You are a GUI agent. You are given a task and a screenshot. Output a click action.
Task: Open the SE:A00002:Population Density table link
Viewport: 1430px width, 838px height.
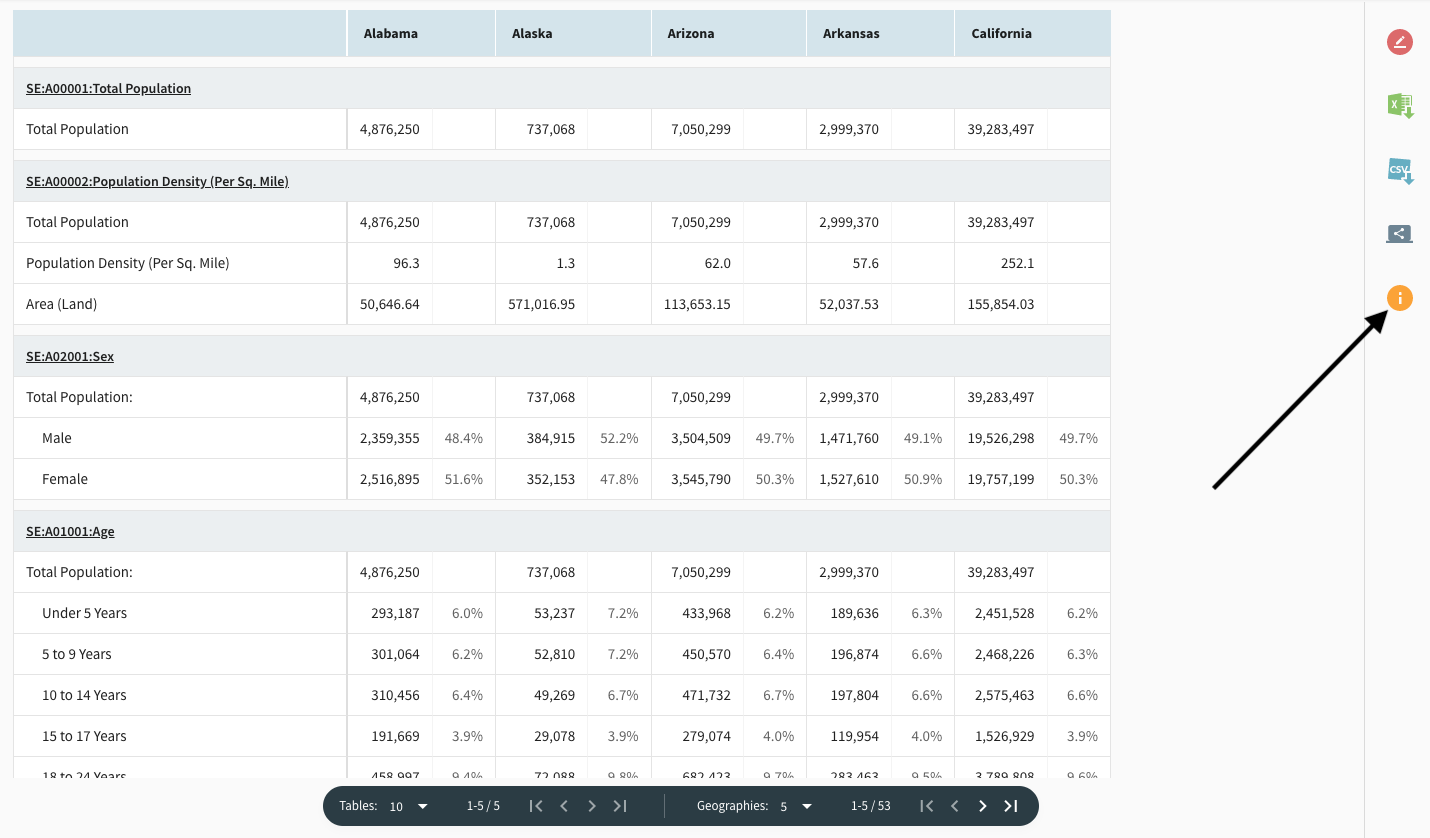click(x=157, y=181)
